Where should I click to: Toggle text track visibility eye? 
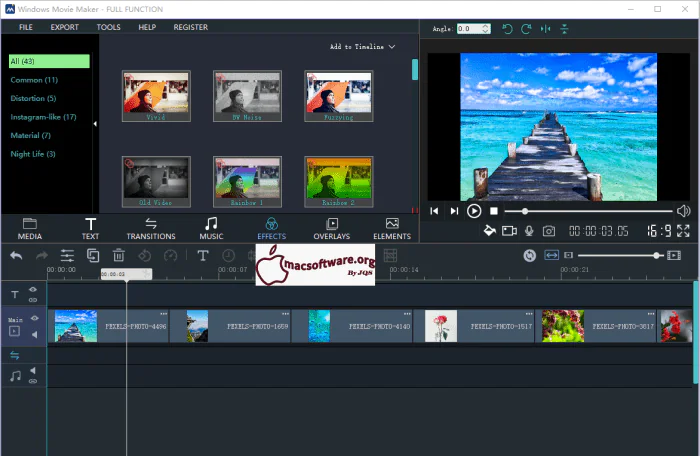pos(33,289)
